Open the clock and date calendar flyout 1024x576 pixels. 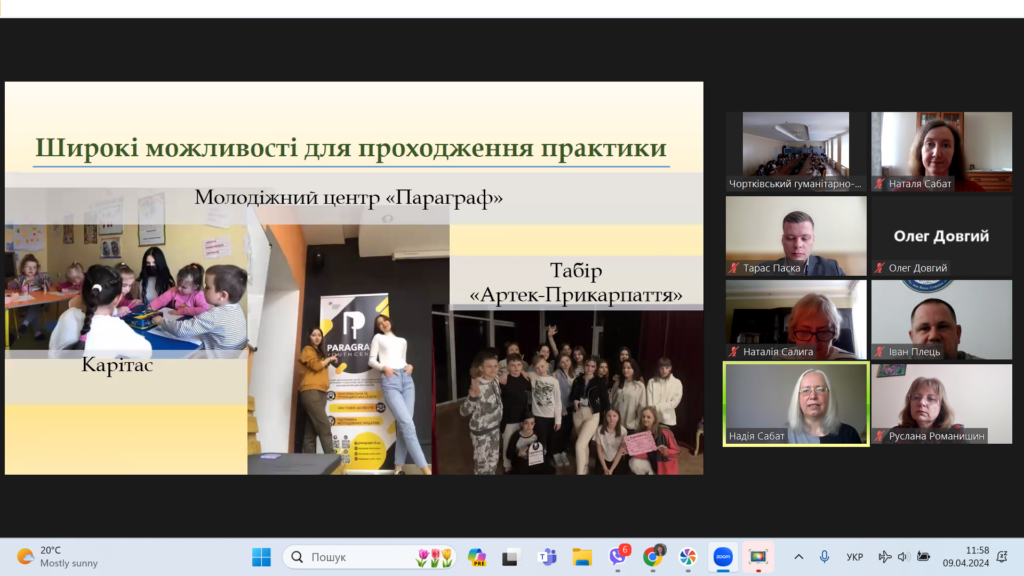coord(965,557)
